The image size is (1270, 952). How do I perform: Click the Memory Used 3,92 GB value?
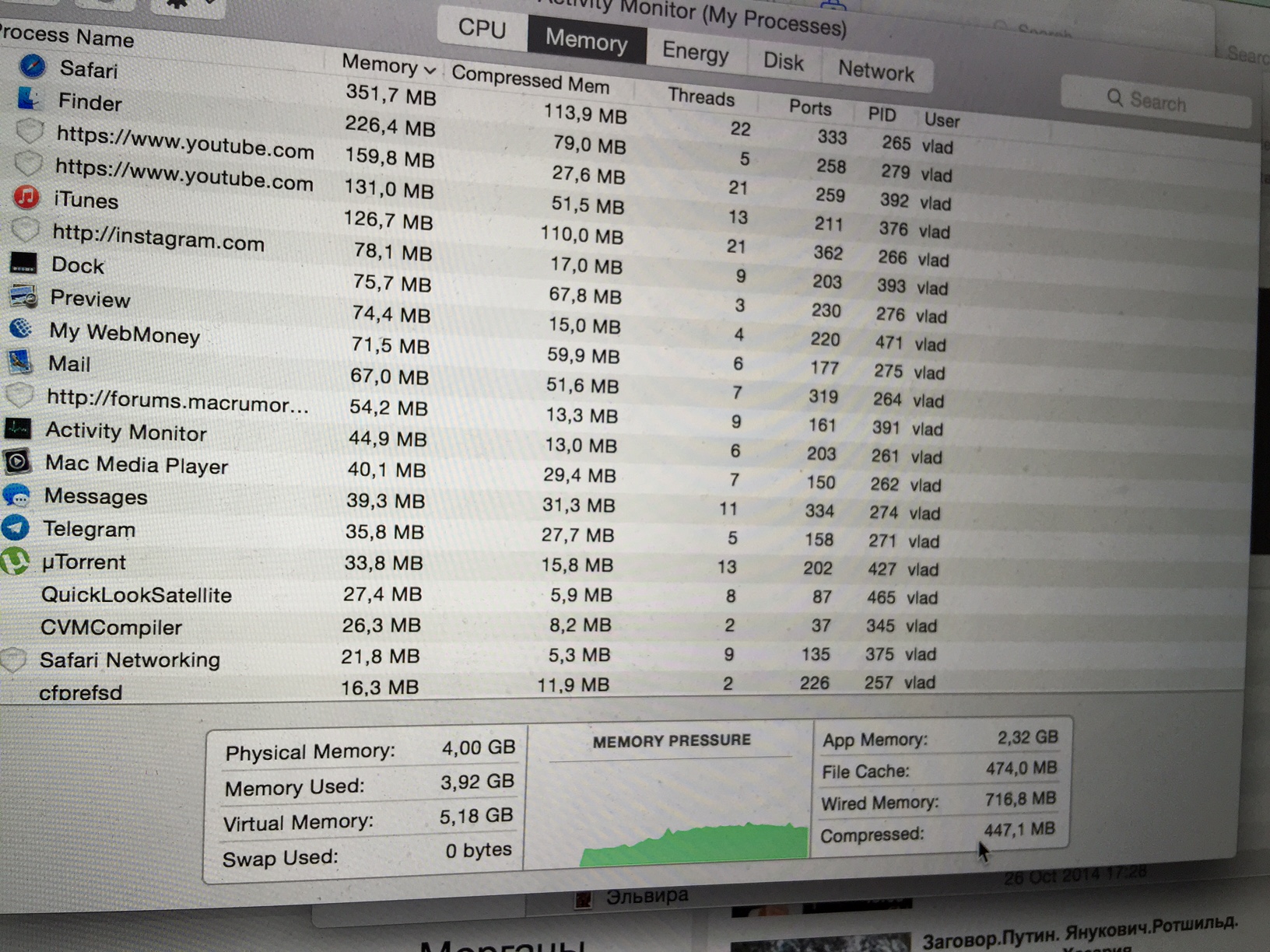tap(477, 781)
